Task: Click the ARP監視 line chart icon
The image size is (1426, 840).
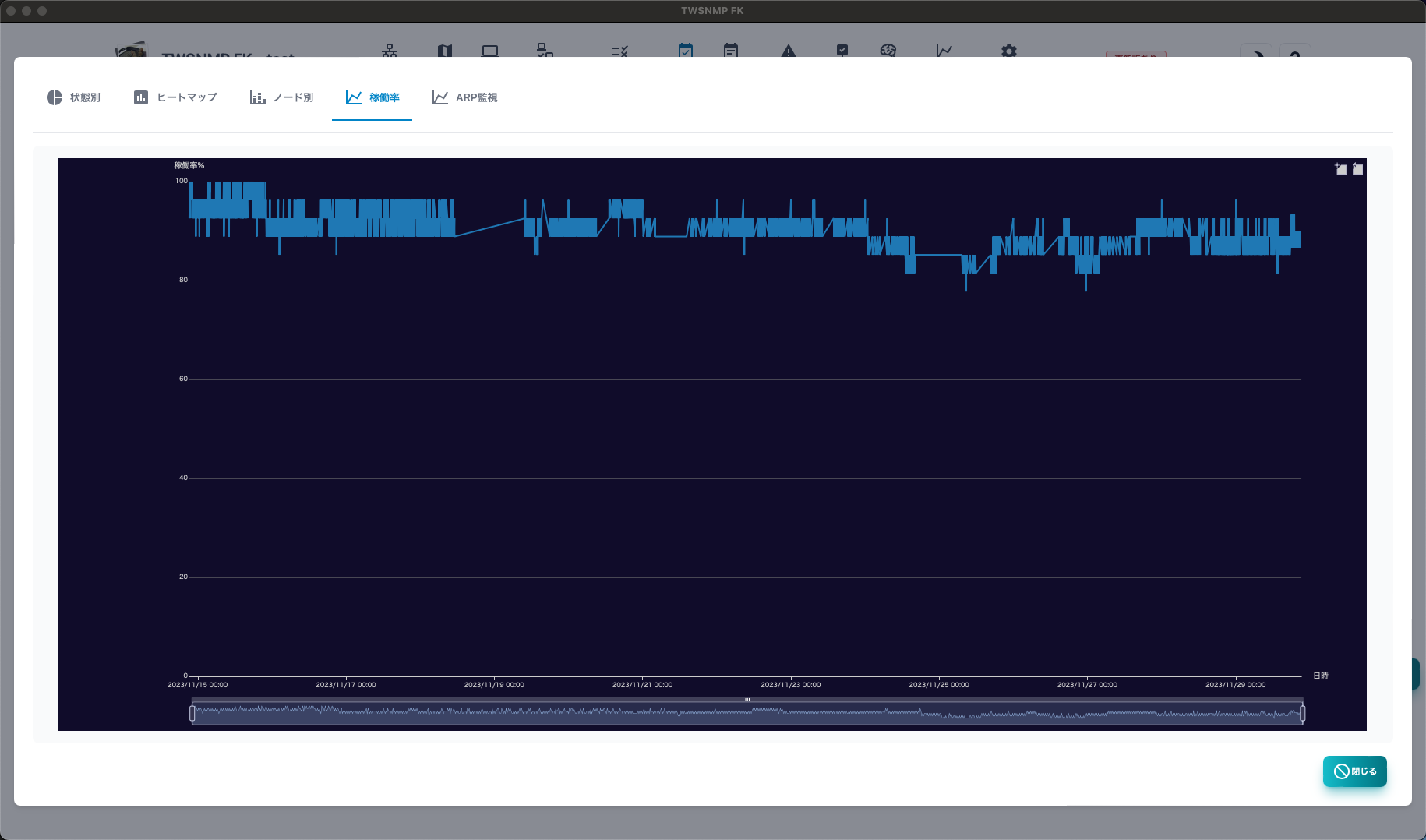Action: point(440,97)
